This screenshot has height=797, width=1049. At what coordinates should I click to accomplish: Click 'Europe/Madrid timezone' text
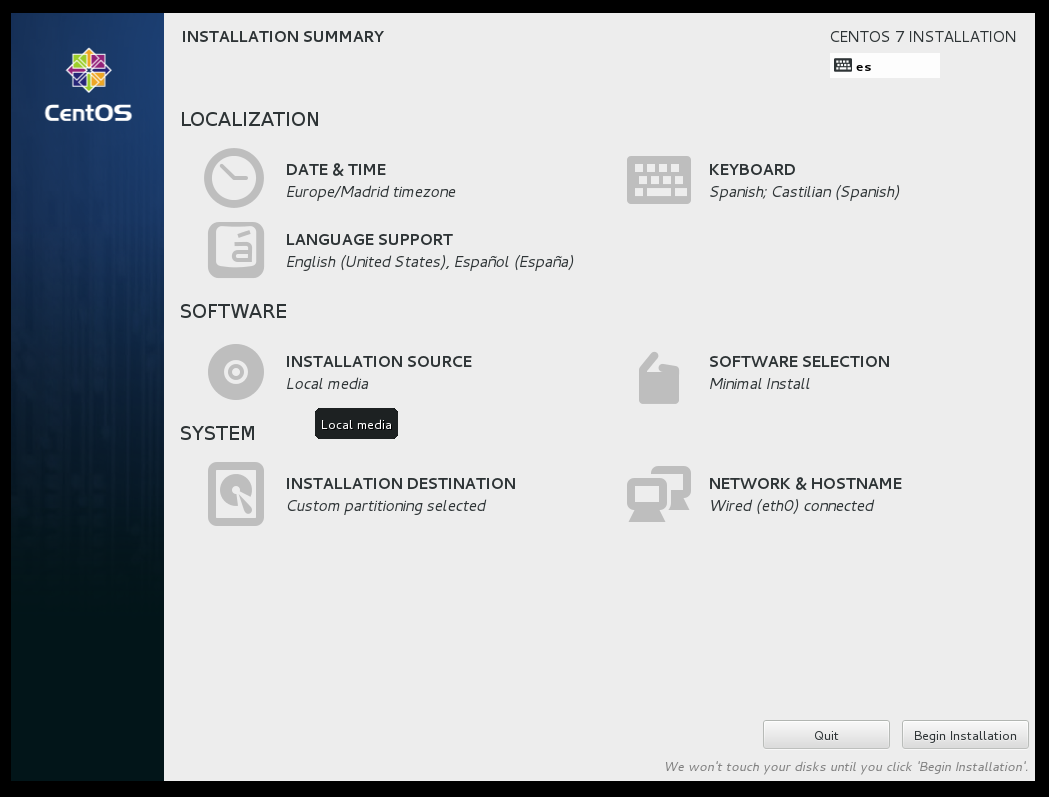click(371, 192)
